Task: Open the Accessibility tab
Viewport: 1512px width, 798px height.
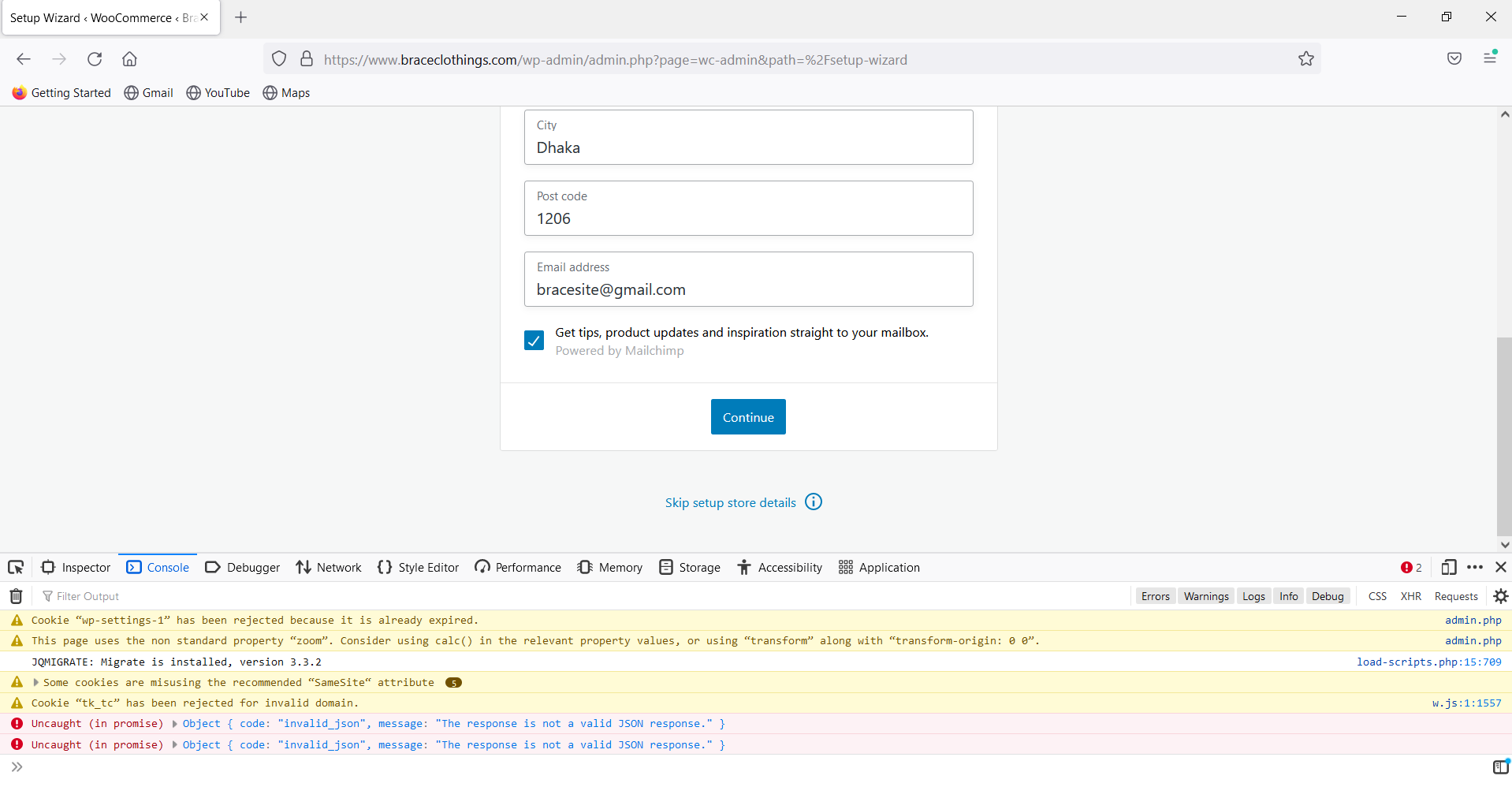Action: (780, 568)
